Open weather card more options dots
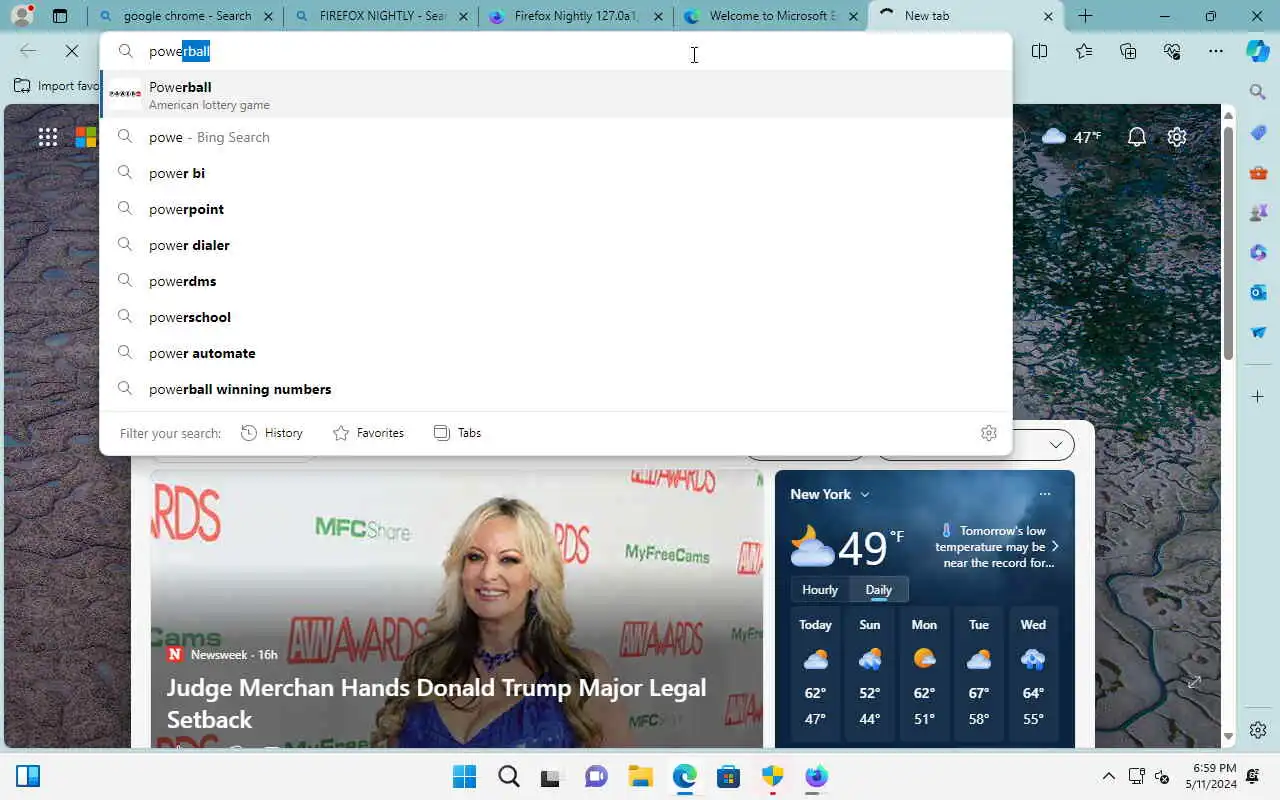Screen dimensions: 1280x800 (x=1045, y=494)
